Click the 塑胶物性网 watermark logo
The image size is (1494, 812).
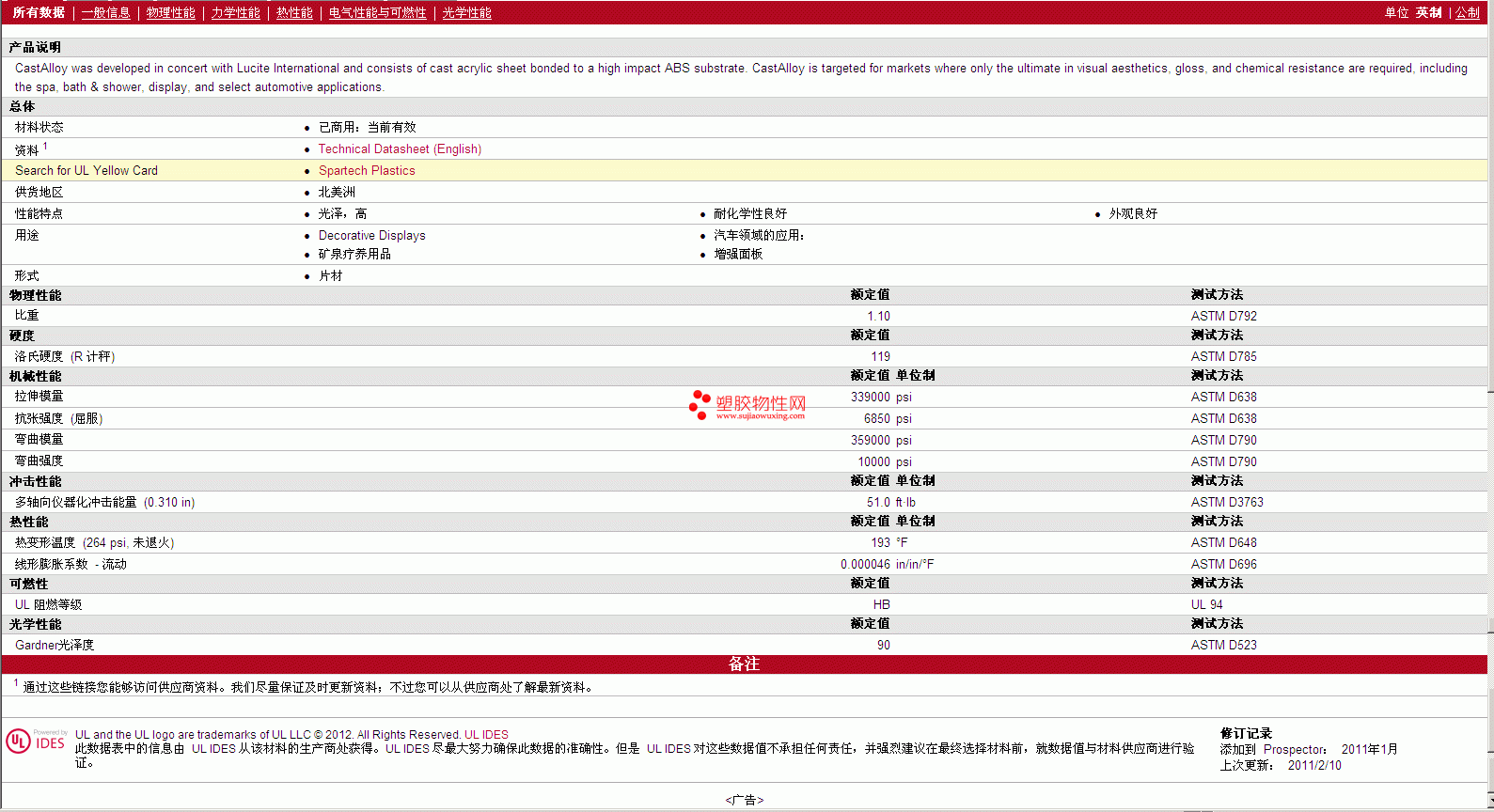pos(747,405)
